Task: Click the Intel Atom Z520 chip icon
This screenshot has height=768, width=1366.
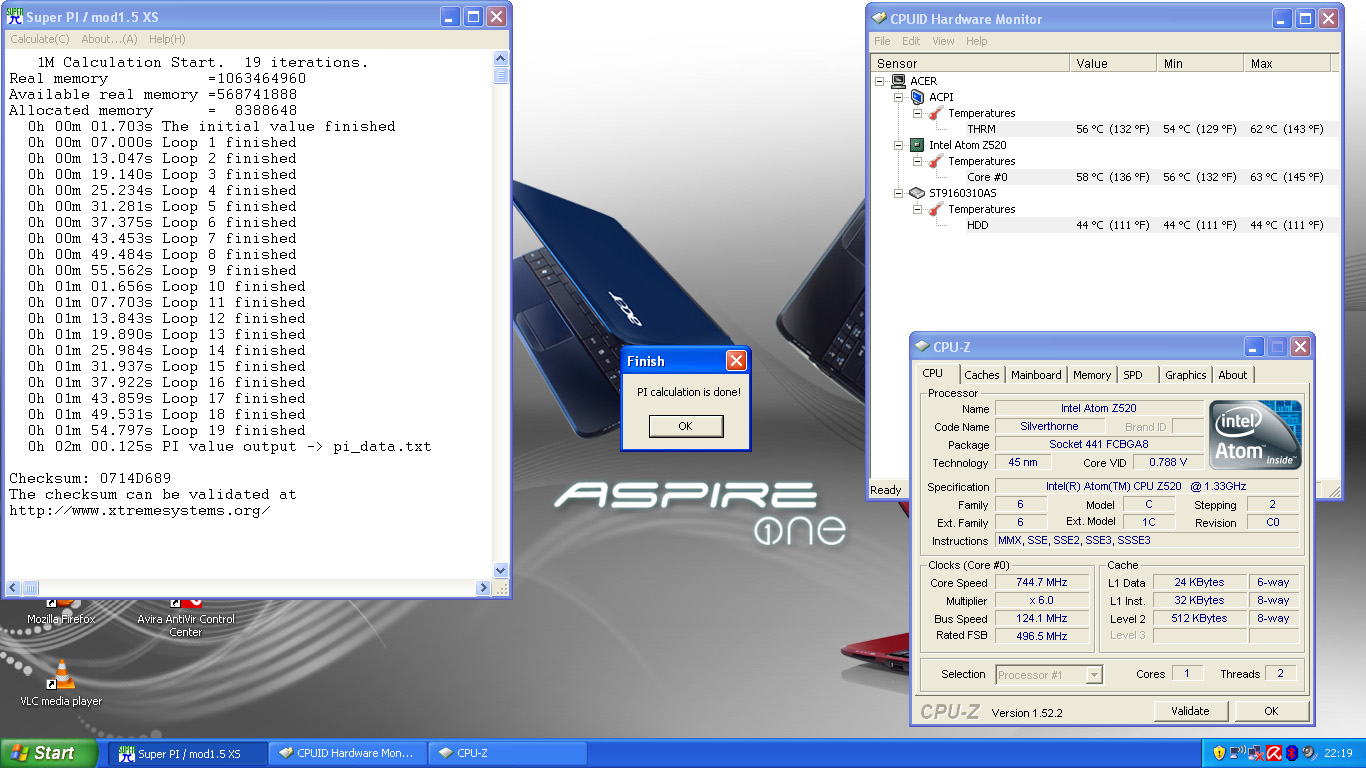Action: point(917,145)
